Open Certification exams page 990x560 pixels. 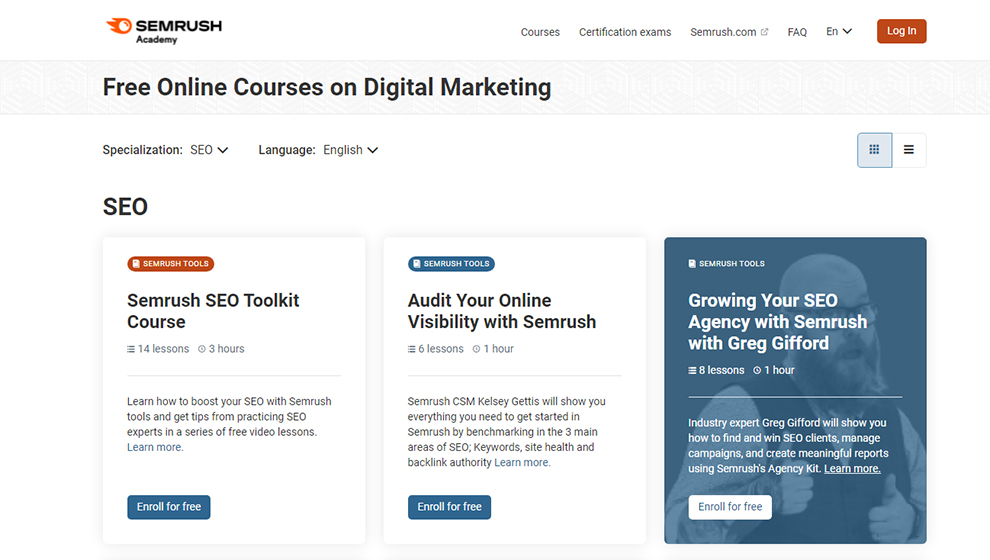click(x=625, y=32)
